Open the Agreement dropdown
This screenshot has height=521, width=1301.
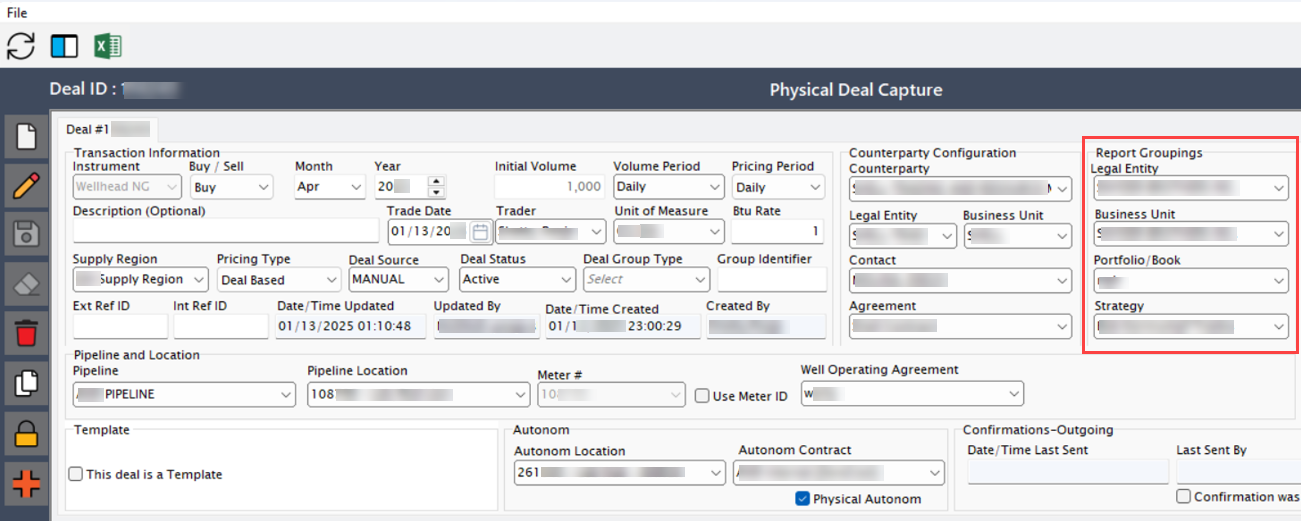959,327
